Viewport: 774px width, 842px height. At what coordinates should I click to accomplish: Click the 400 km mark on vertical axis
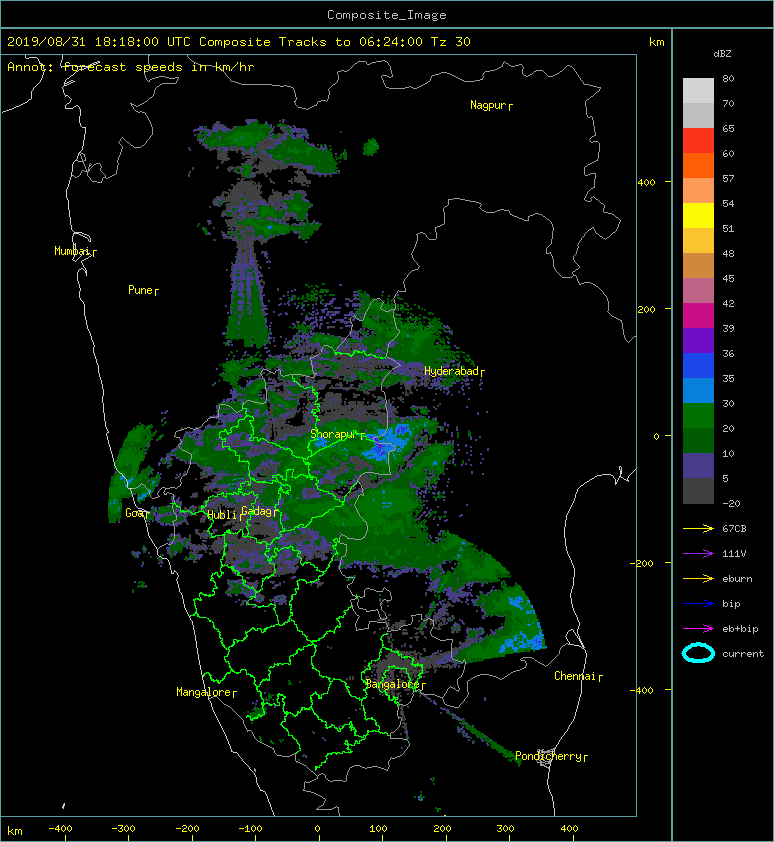pos(646,183)
